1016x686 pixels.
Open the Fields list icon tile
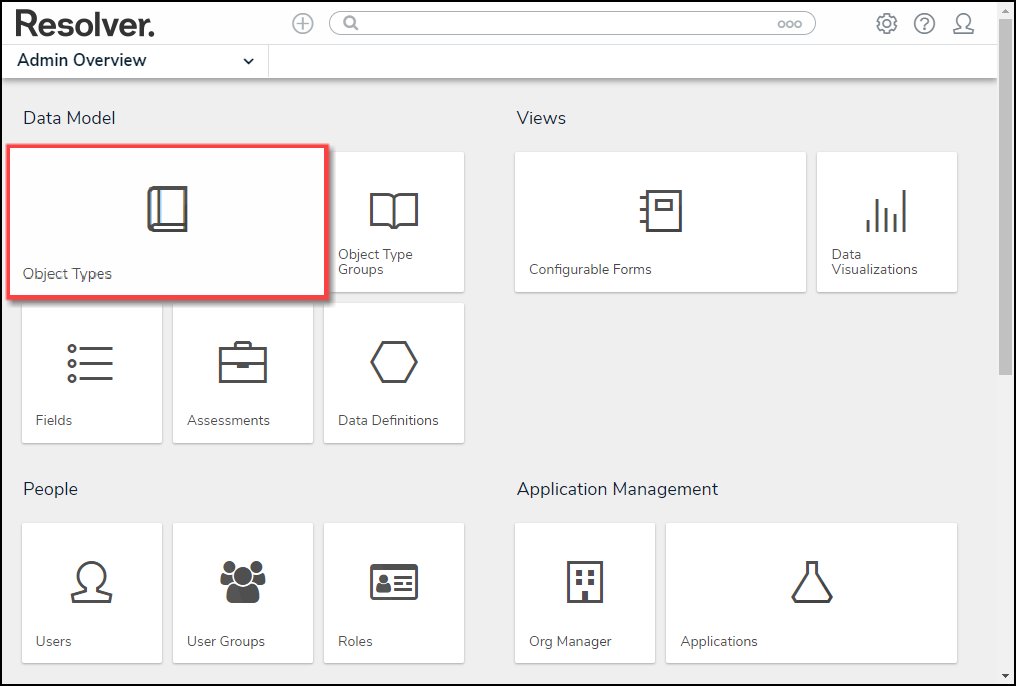(x=91, y=373)
